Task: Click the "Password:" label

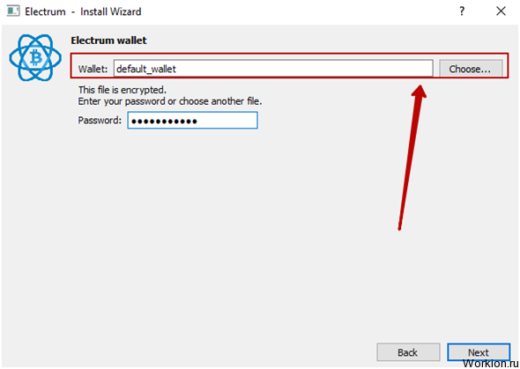Action: pos(100,120)
